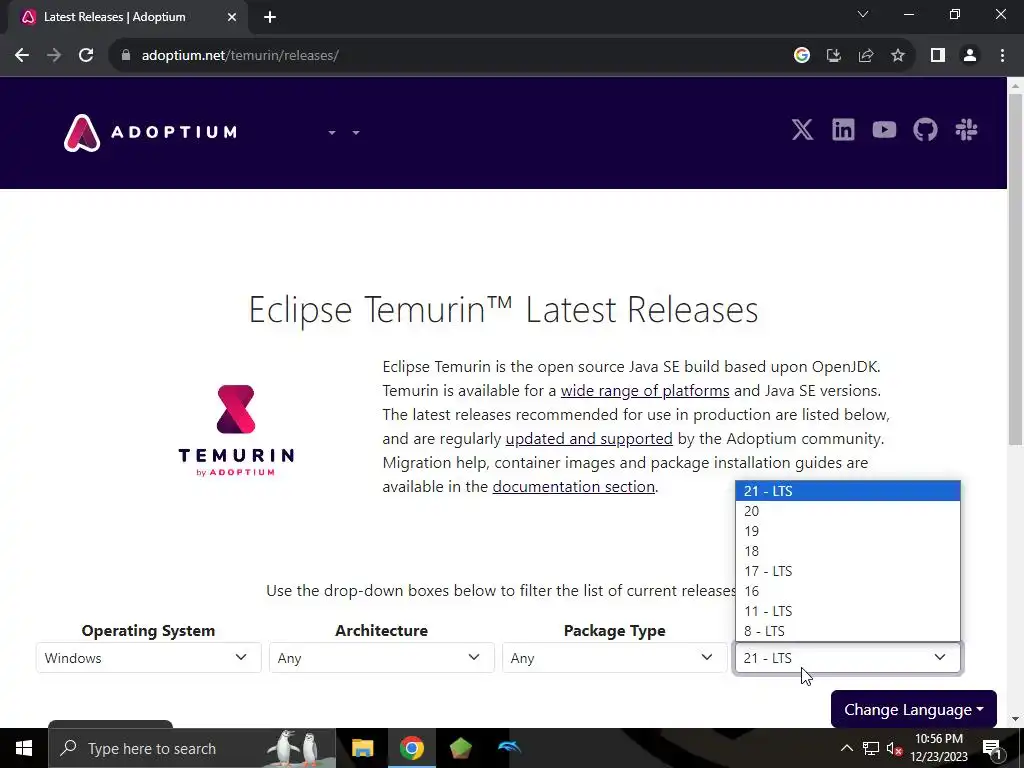This screenshot has width=1024, height=768.
Task: Open the Adoptium YouTube channel
Action: click(x=884, y=130)
